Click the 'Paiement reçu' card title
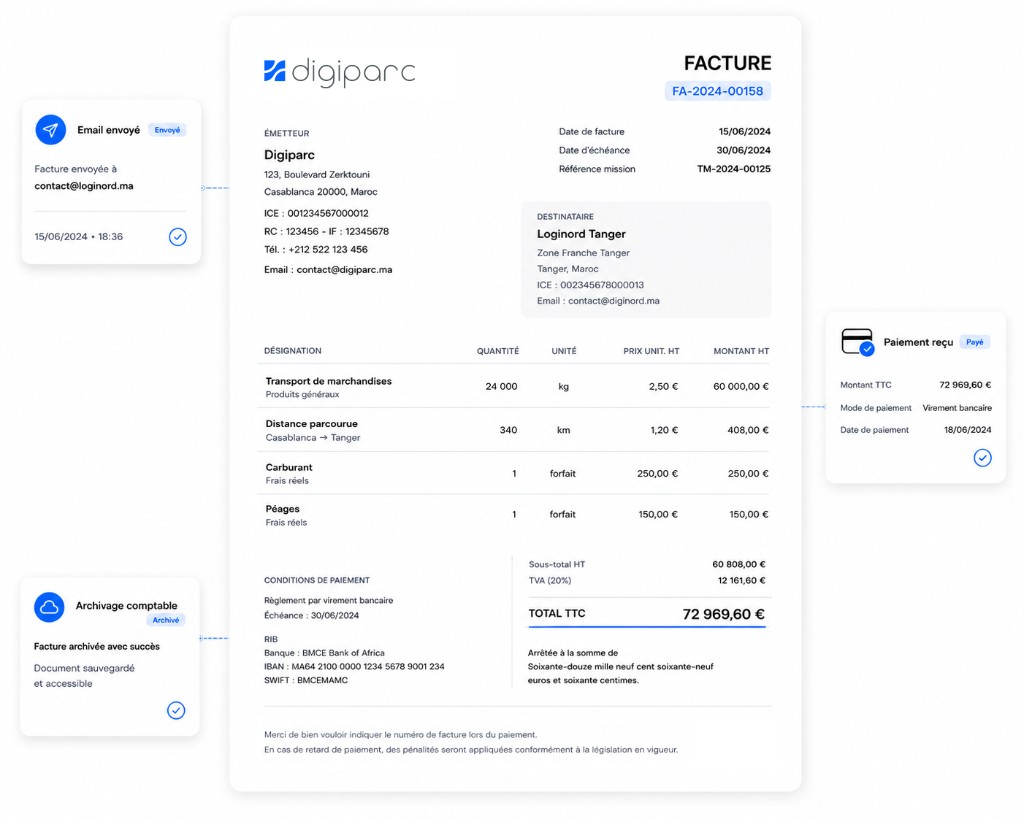Viewport: 1024px width, 819px height. tap(918, 342)
